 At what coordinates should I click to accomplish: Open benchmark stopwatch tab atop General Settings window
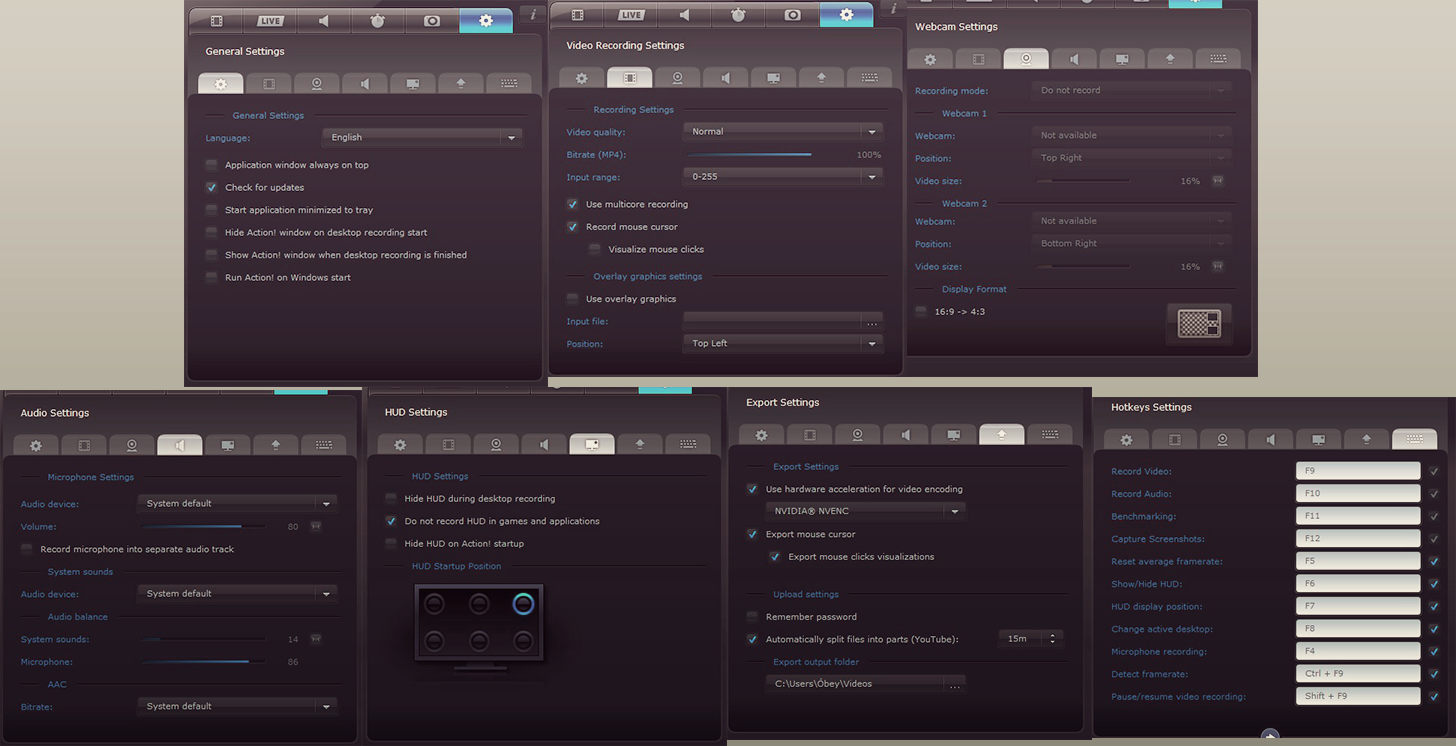coord(378,20)
